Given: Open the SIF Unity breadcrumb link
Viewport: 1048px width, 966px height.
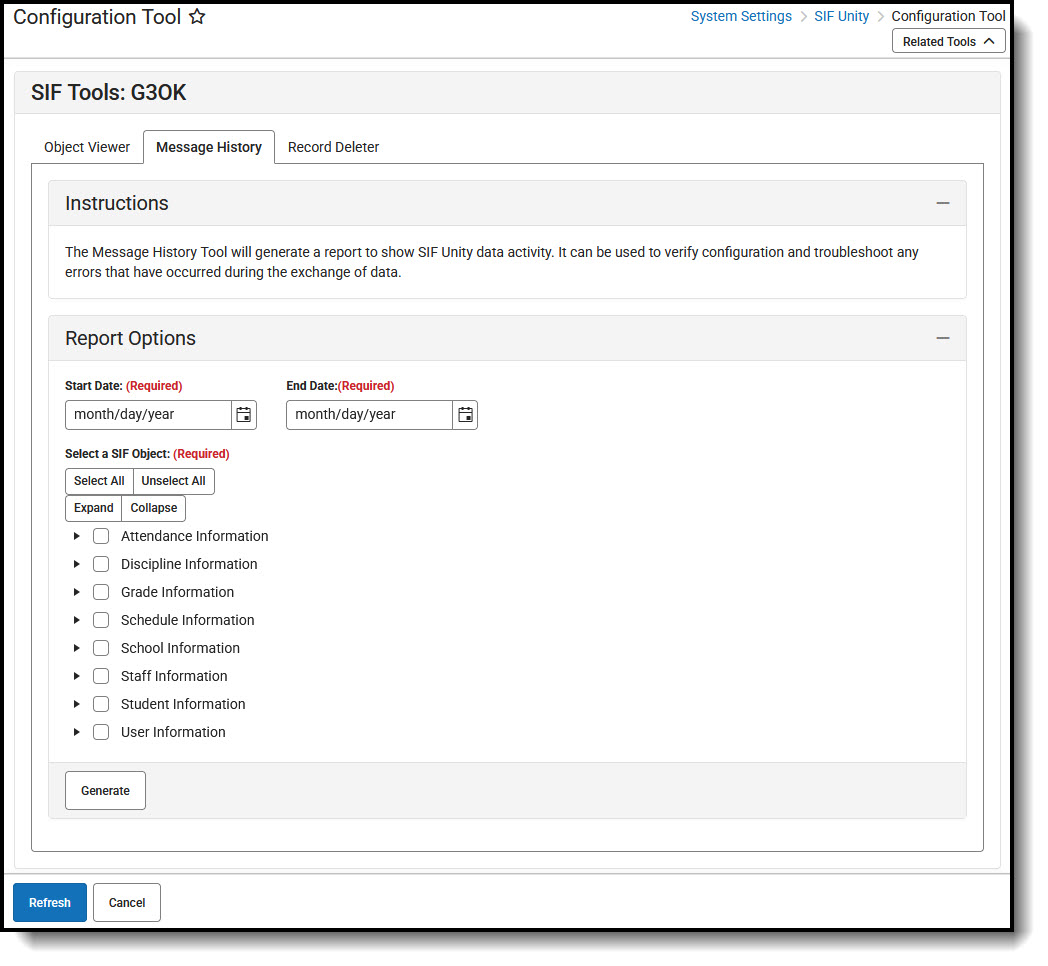Looking at the screenshot, I should point(841,16).
